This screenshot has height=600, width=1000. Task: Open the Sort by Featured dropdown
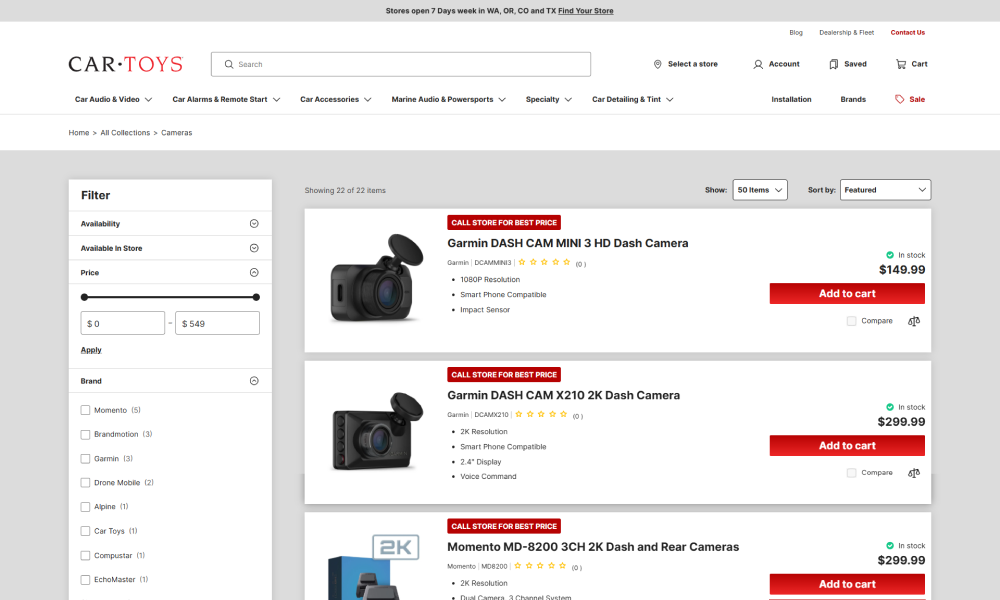coord(884,190)
